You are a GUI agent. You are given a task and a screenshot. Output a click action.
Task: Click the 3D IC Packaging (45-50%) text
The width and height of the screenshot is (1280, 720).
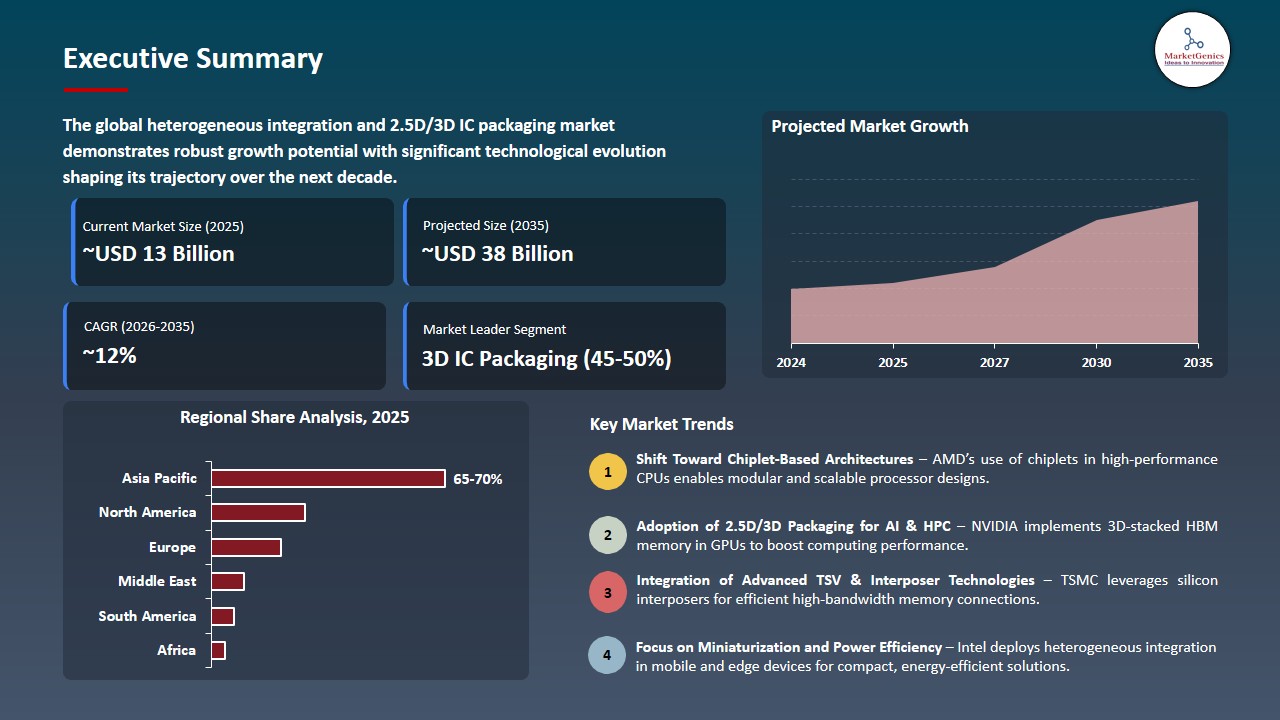coord(544,358)
